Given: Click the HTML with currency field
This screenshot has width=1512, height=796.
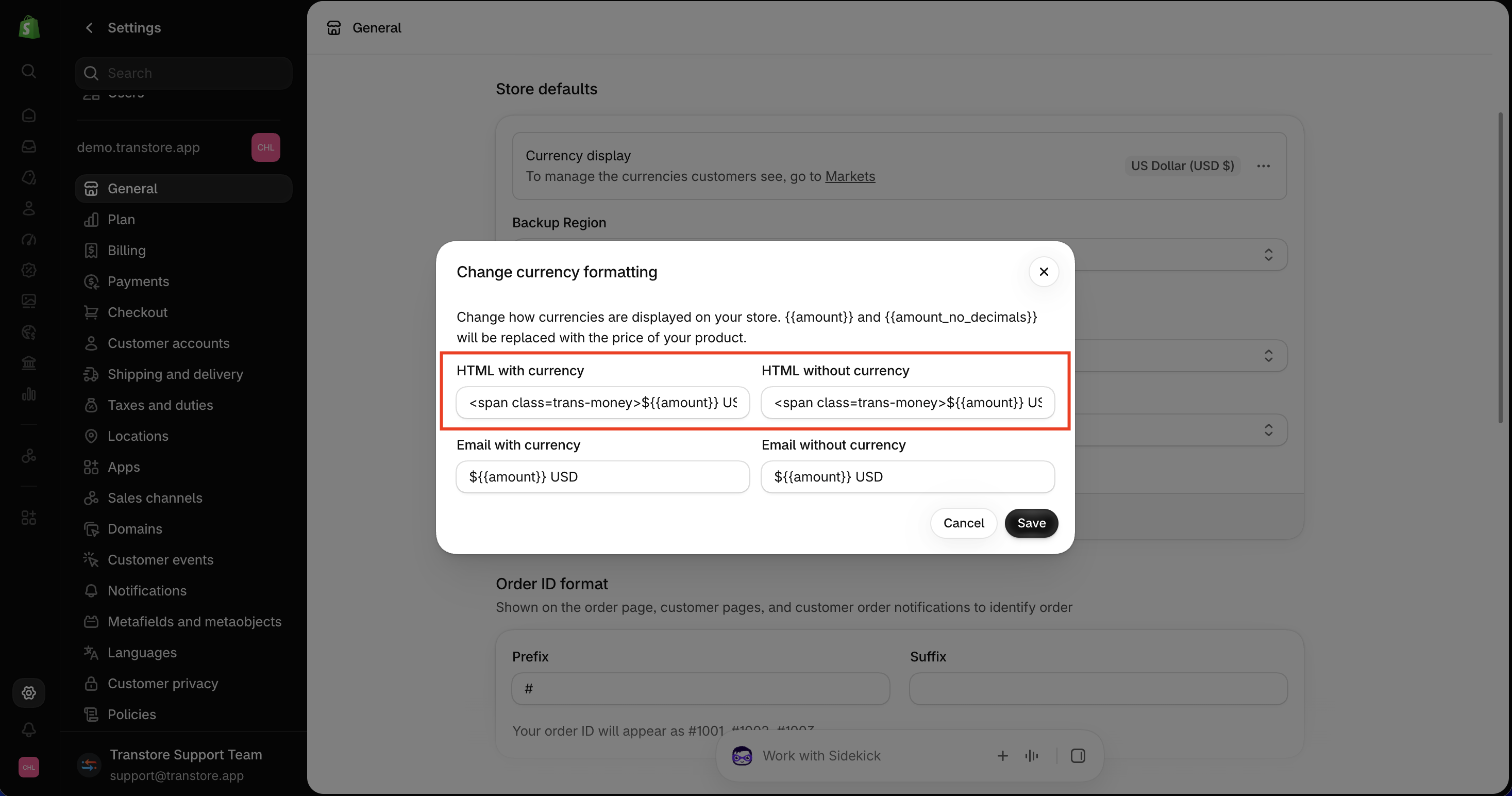Looking at the screenshot, I should (603, 403).
